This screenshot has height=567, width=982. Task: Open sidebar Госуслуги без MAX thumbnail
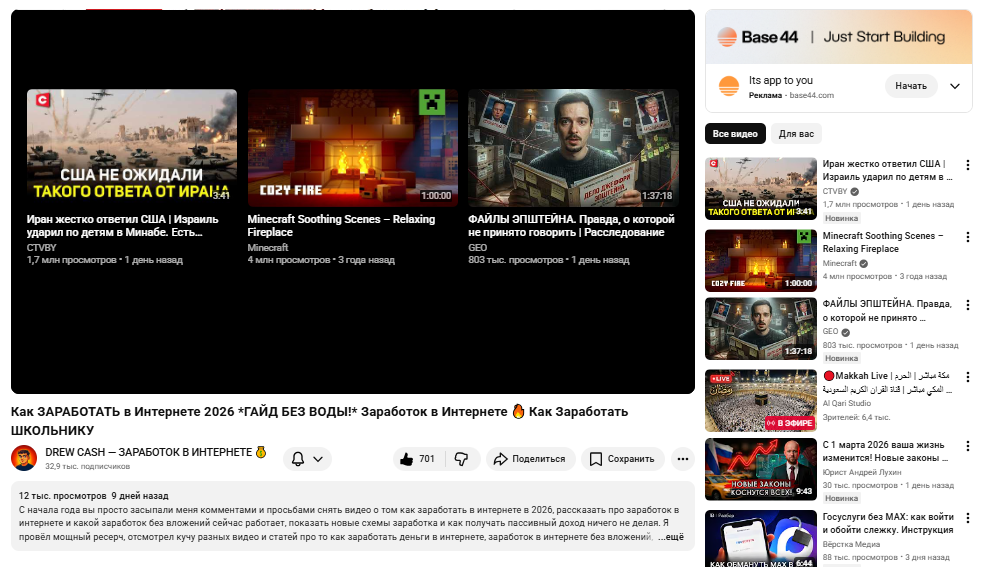761,538
